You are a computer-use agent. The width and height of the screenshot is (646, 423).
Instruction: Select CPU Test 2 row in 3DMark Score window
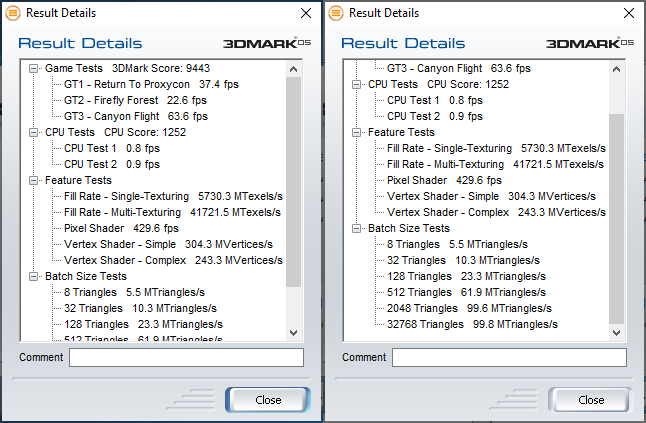coord(112,164)
